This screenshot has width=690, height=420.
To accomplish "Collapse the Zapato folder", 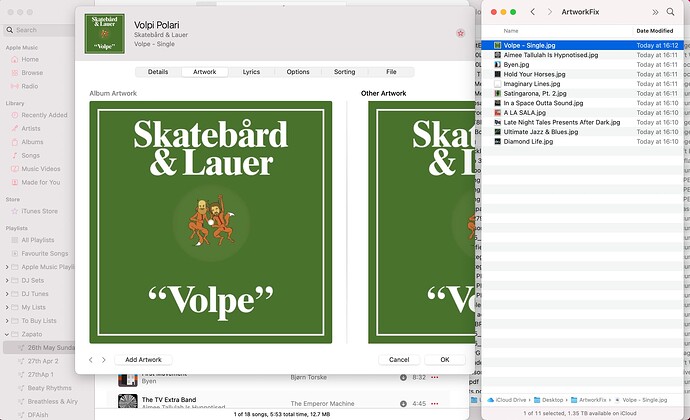I will point(7,334).
